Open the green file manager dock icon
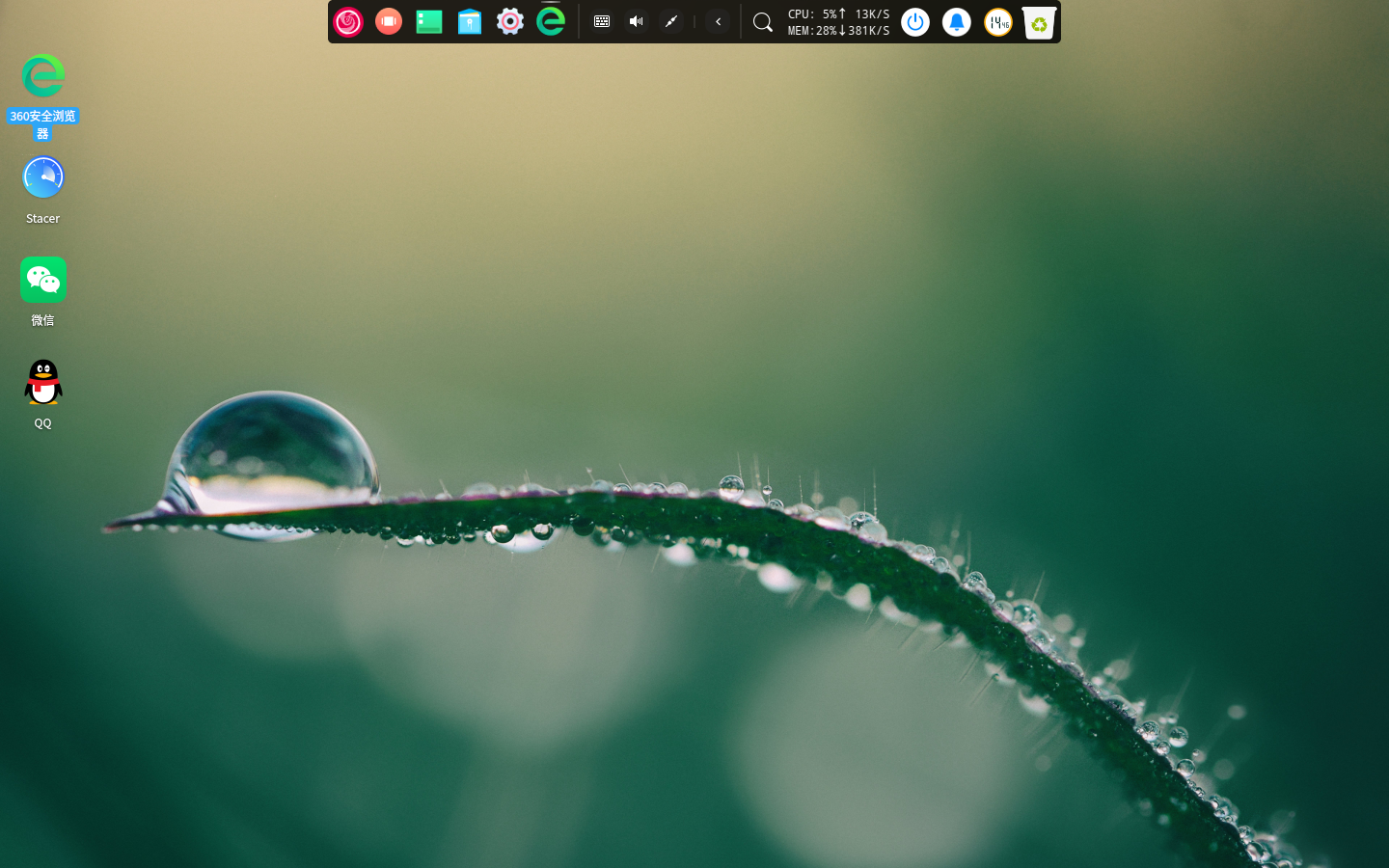The height and width of the screenshot is (868, 1389). 429,21
